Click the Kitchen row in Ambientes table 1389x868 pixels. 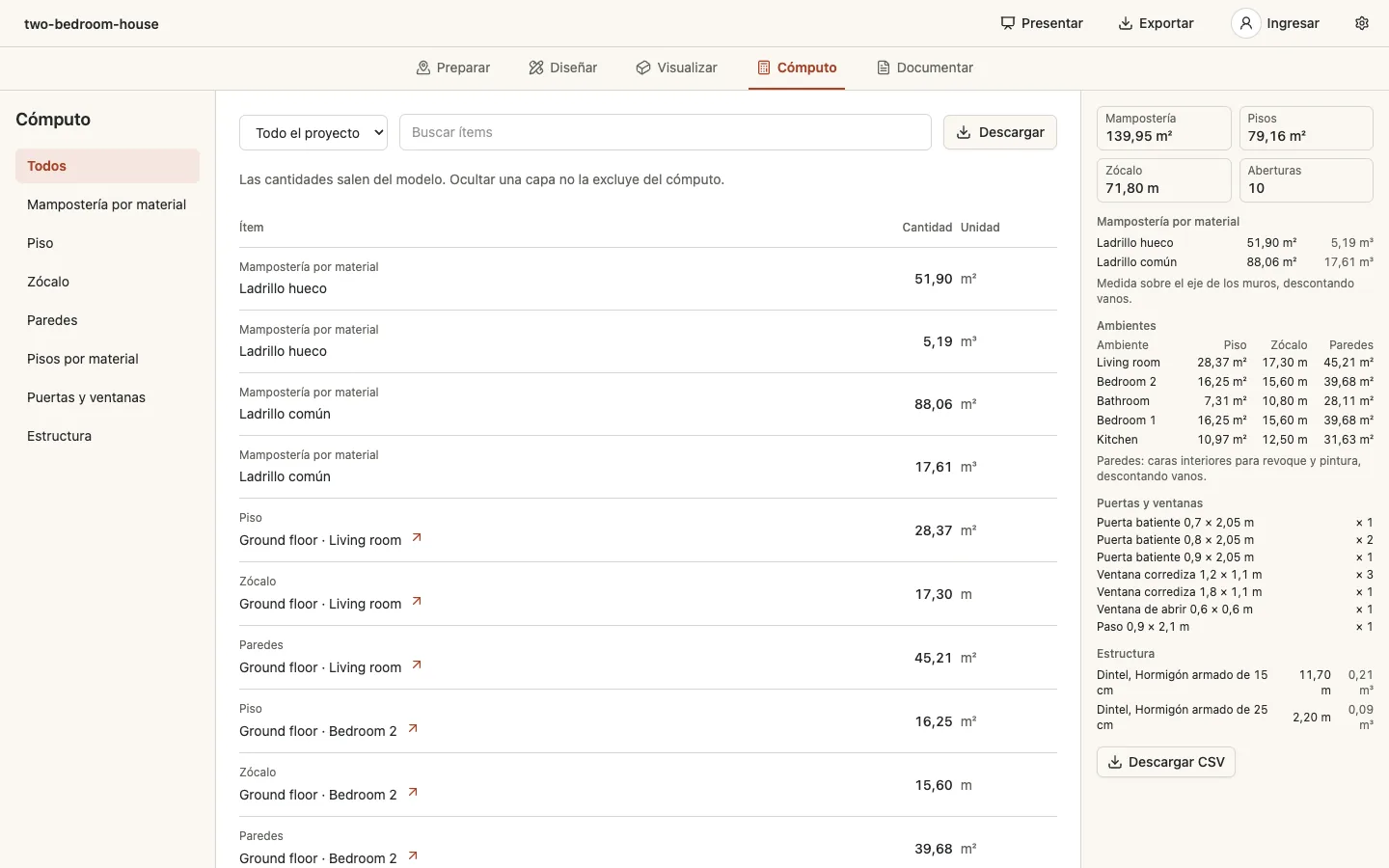point(1235,440)
